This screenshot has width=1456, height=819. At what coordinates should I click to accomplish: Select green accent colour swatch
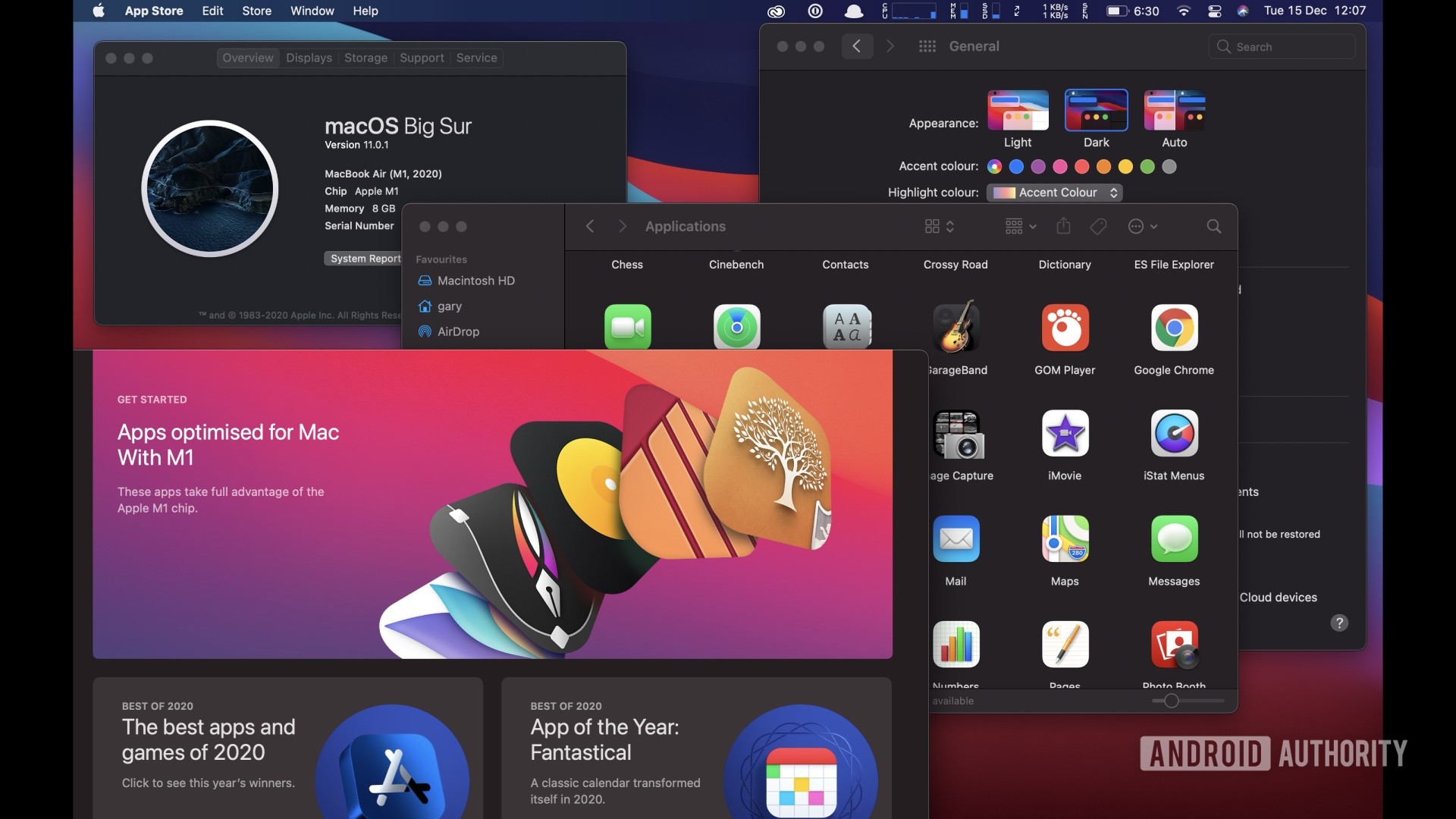[1148, 166]
